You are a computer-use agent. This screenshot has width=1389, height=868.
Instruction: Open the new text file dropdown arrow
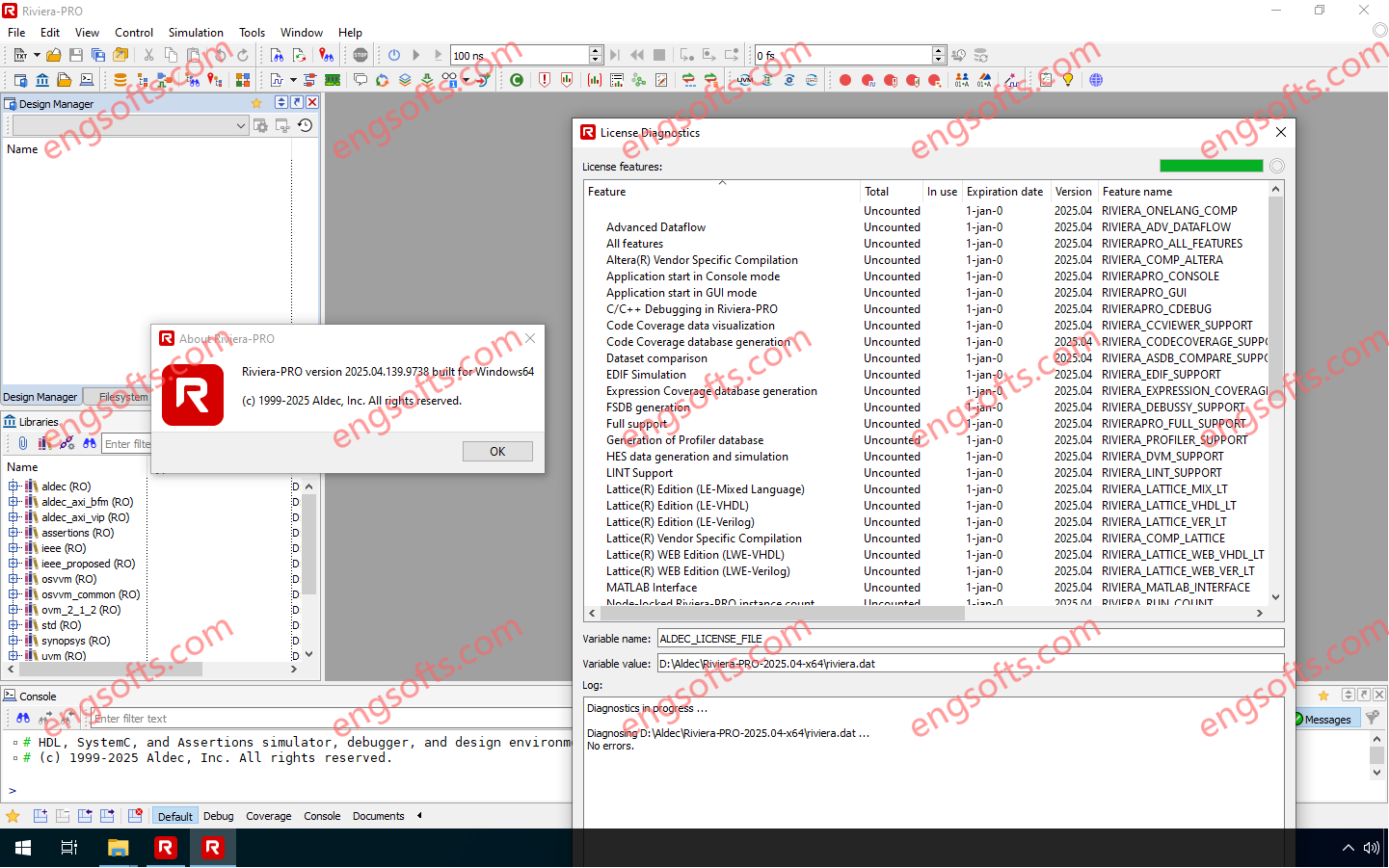pyautogui.click(x=37, y=56)
